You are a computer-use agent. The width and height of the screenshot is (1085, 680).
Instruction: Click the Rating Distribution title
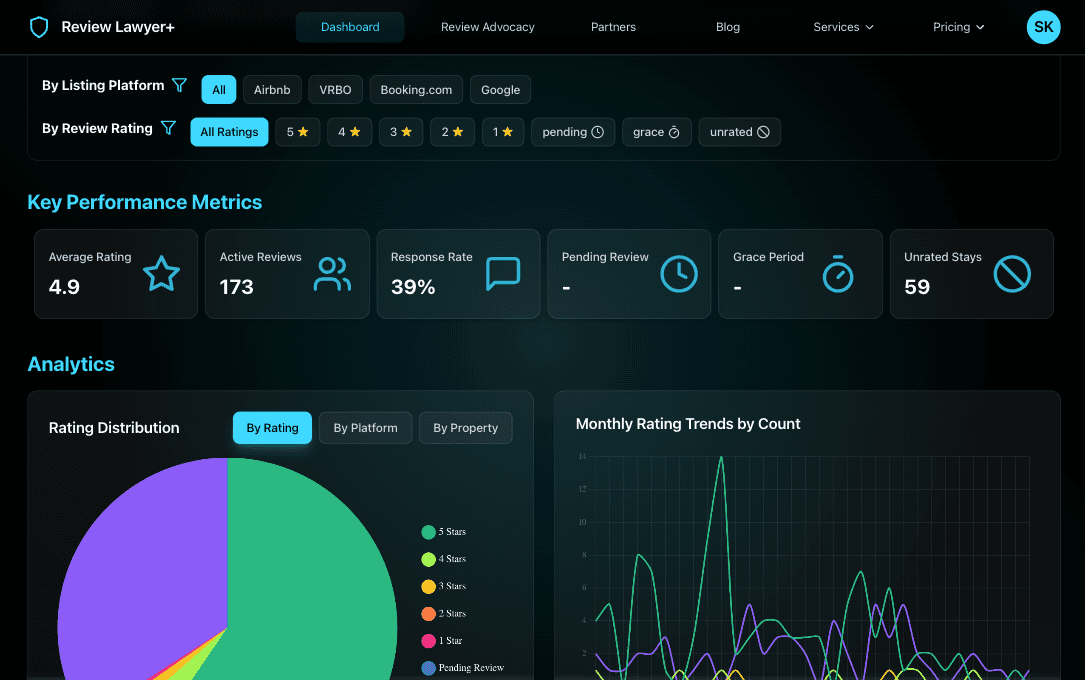click(114, 428)
